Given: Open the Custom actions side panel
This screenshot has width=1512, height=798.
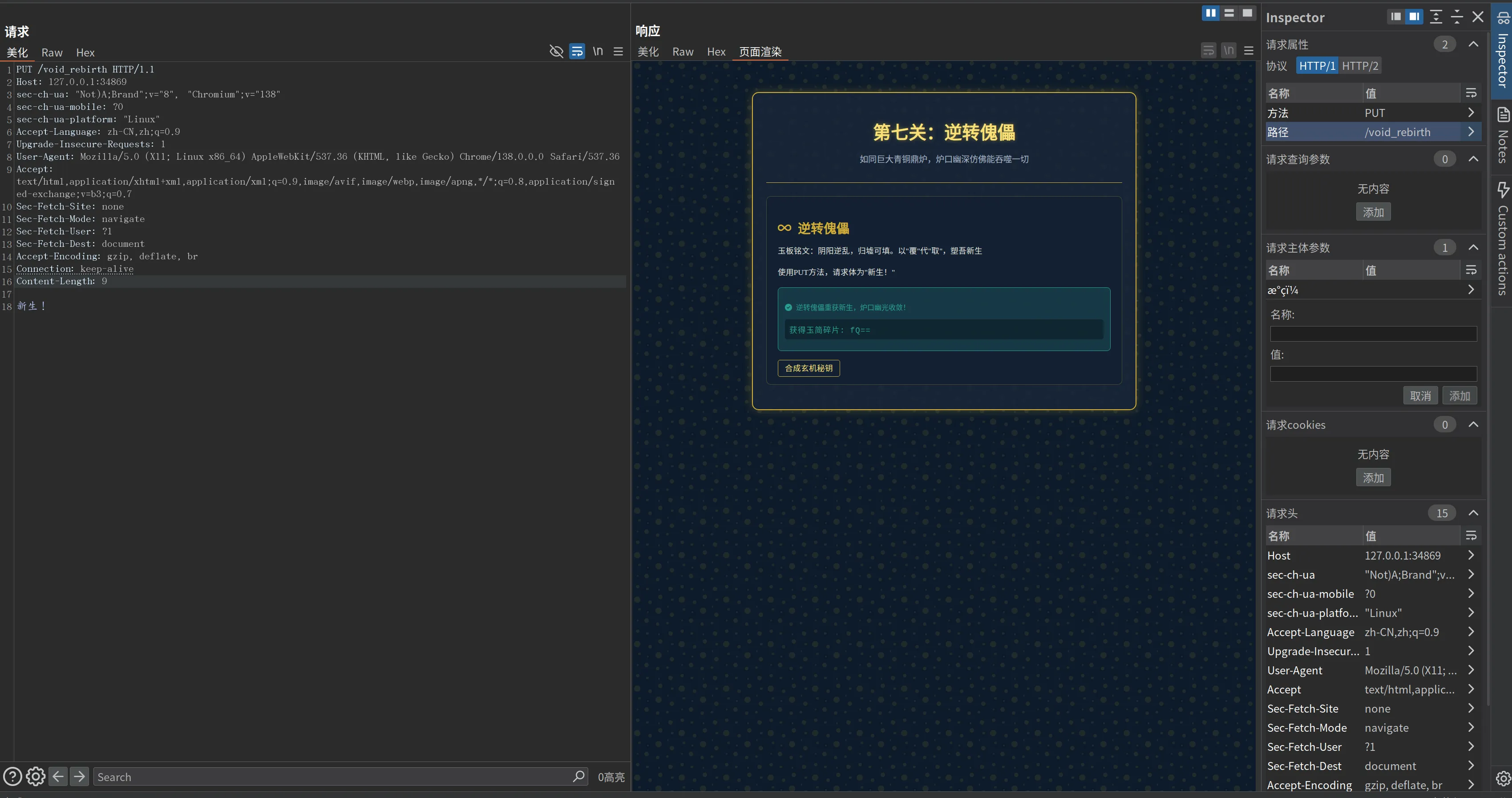Looking at the screenshot, I should click(1502, 238).
